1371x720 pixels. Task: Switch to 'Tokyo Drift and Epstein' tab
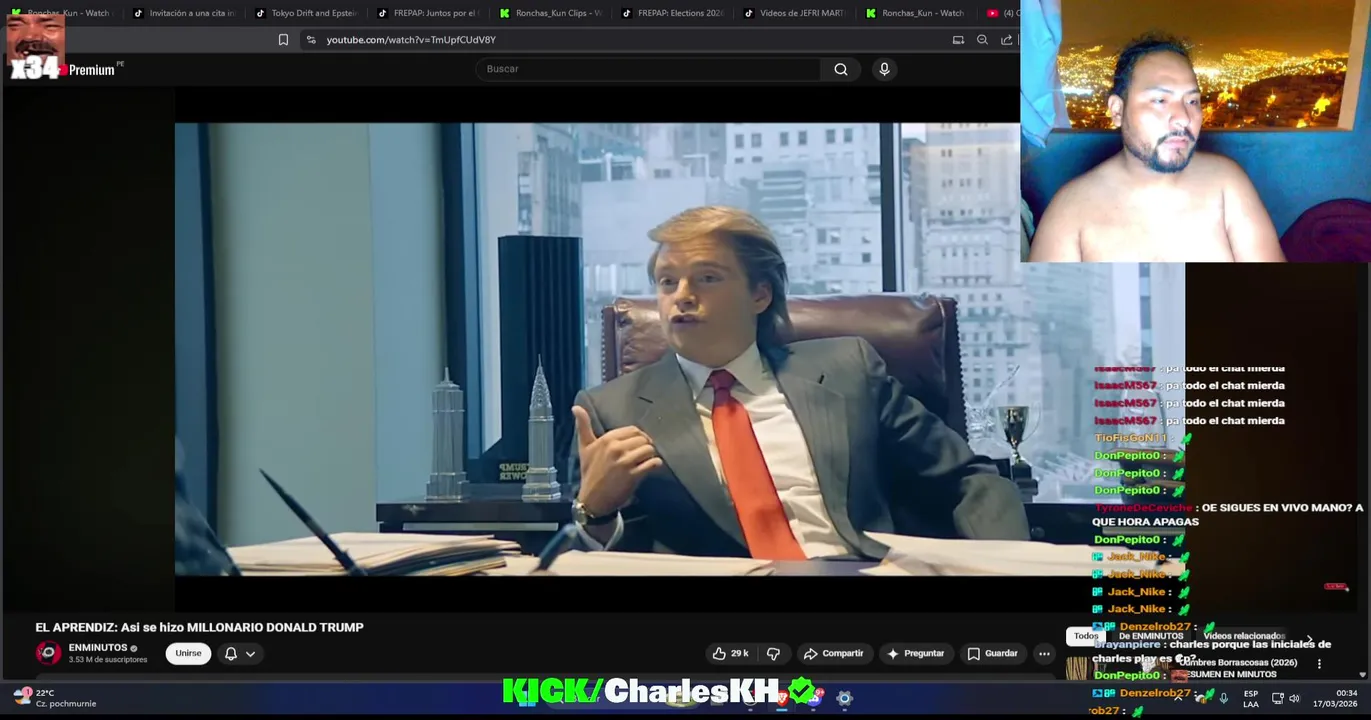pos(306,13)
